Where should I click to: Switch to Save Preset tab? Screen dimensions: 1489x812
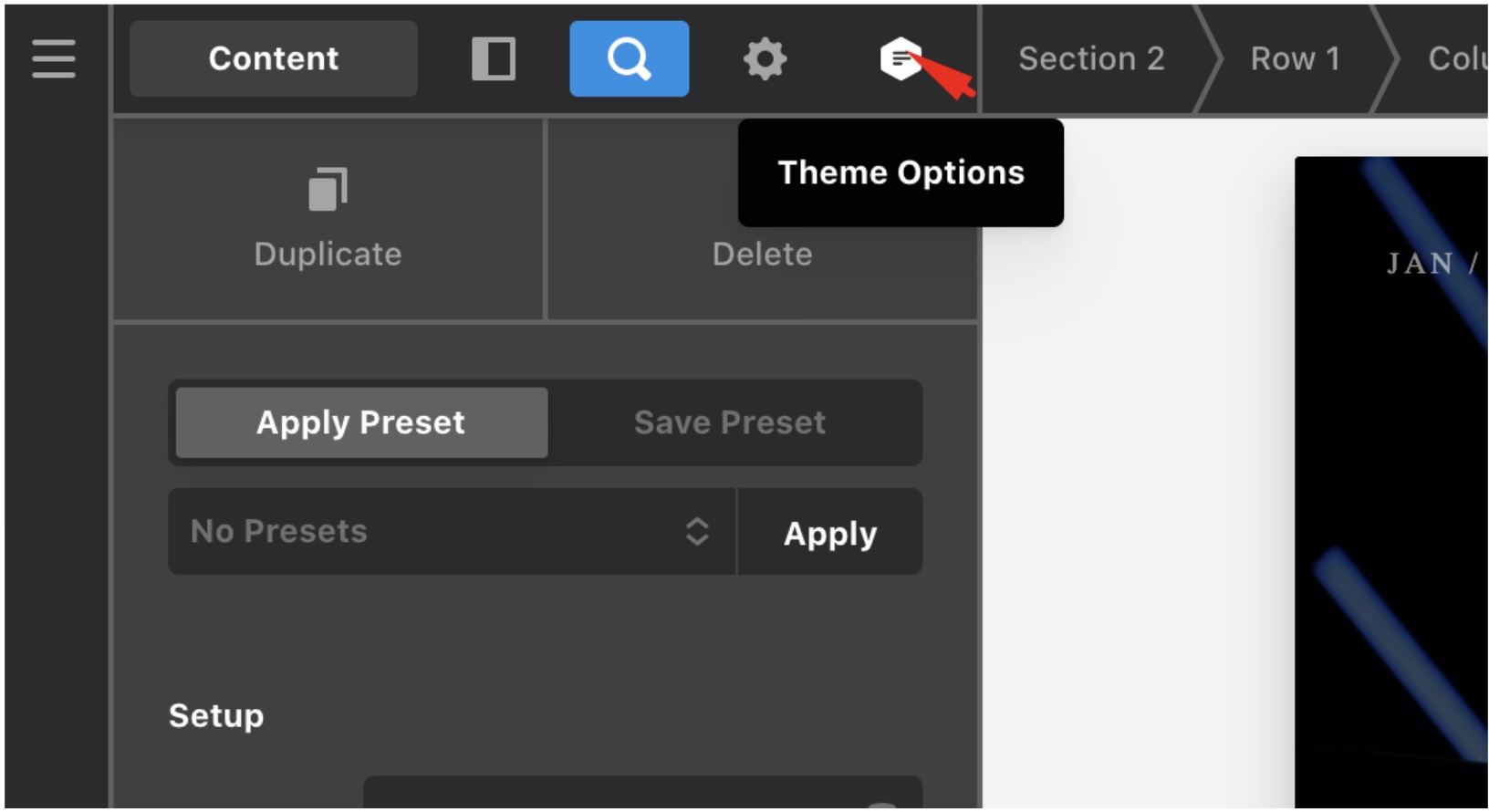tap(730, 422)
